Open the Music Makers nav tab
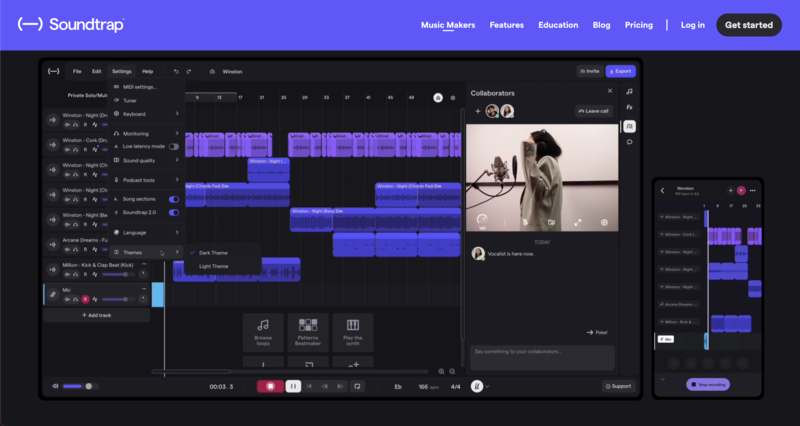The image size is (800, 426). [x=447, y=25]
